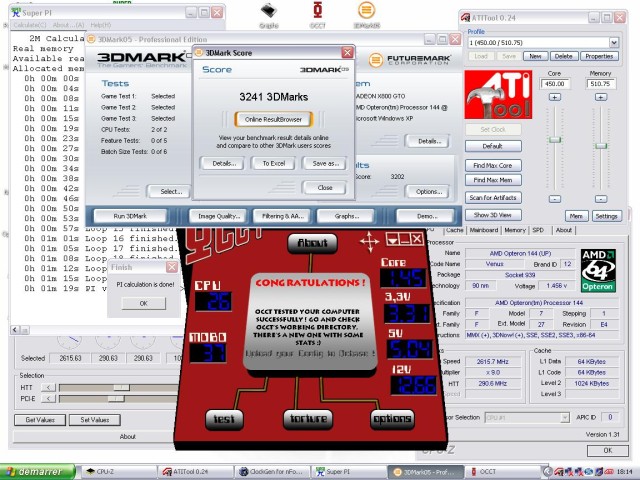Viewport: 640px width, 480px height.
Task: Click the ATI Tool hammer logo
Action: click(498, 95)
